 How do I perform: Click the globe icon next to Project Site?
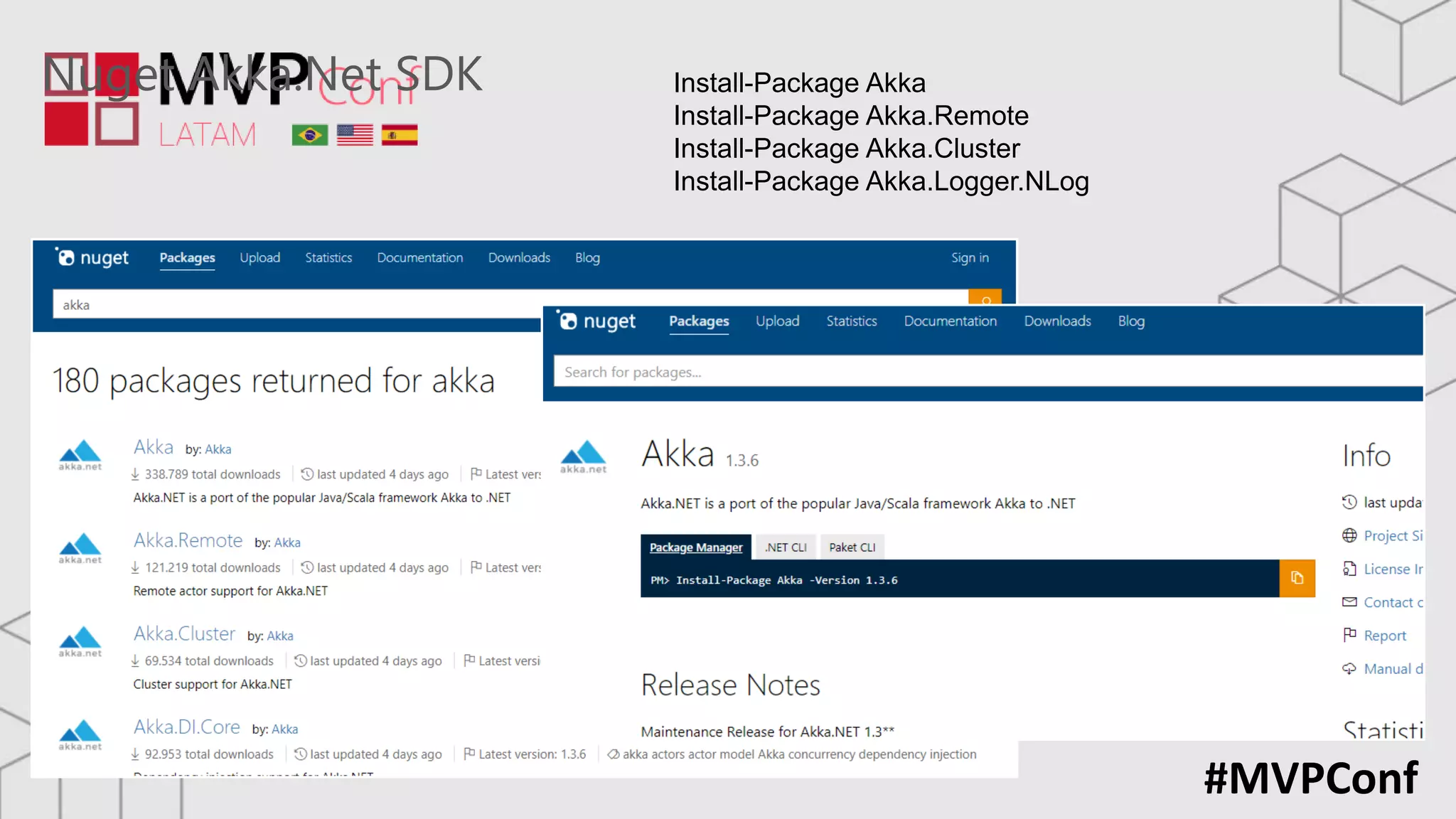tap(1349, 535)
